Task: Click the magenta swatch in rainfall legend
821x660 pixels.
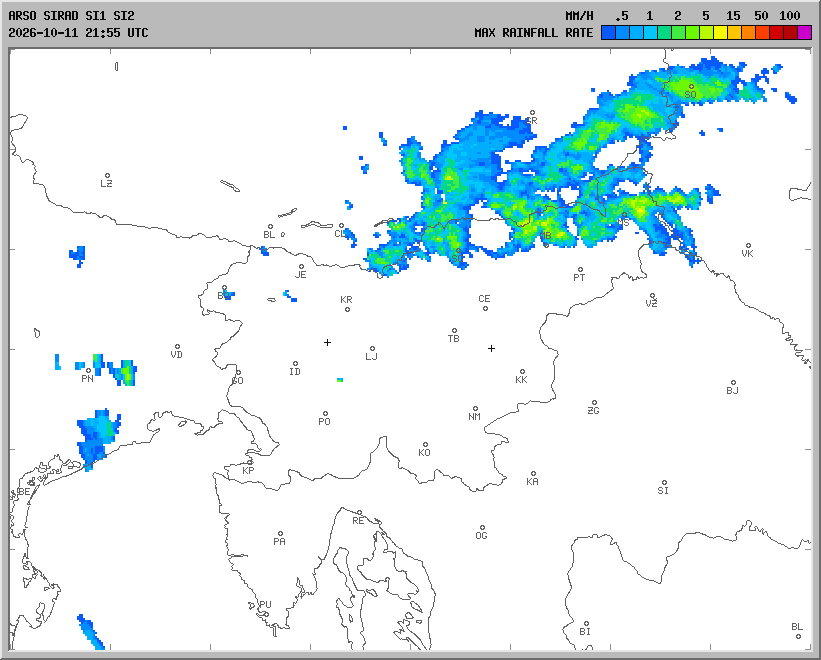Action: [x=804, y=33]
